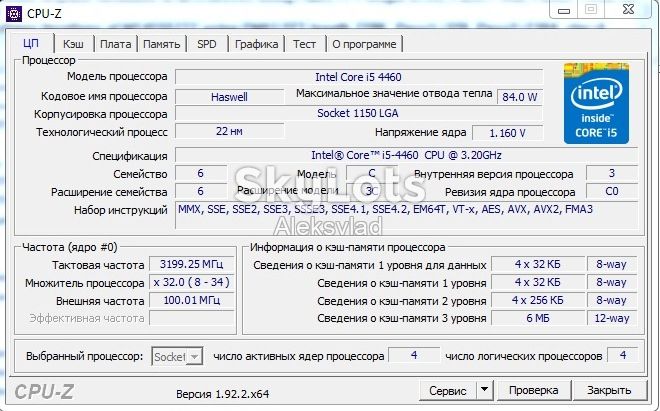The width and height of the screenshot is (660, 411).
Task: Click the core revision value C0
Action: click(x=612, y=191)
